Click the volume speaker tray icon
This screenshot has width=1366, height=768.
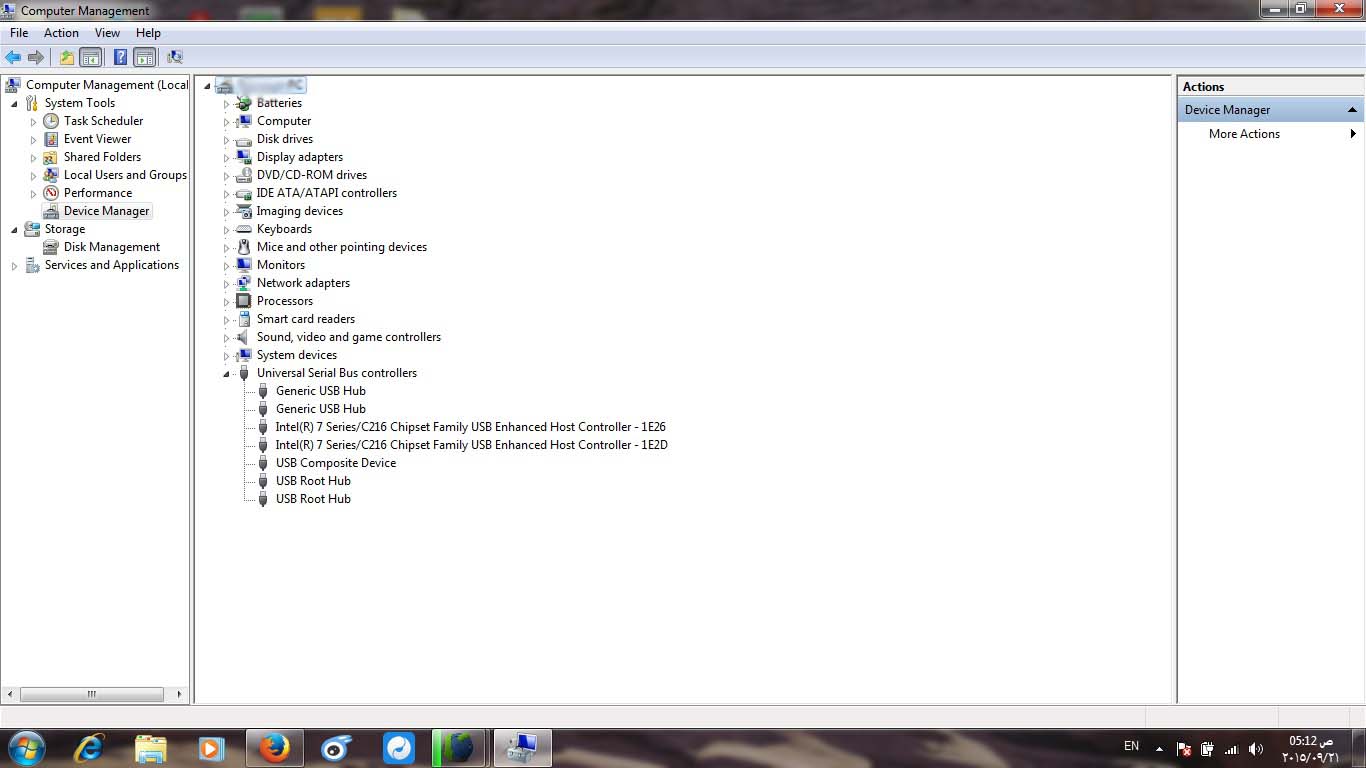pos(1256,749)
